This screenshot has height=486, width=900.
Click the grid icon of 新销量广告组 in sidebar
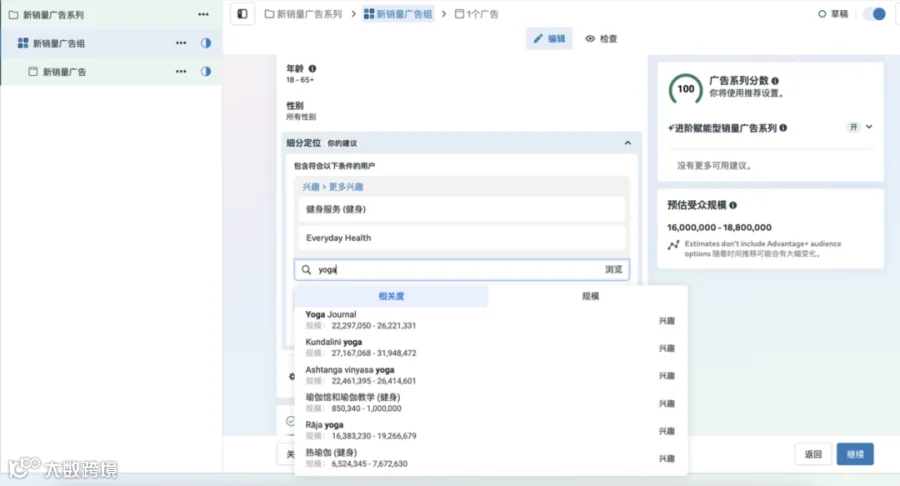[23, 43]
